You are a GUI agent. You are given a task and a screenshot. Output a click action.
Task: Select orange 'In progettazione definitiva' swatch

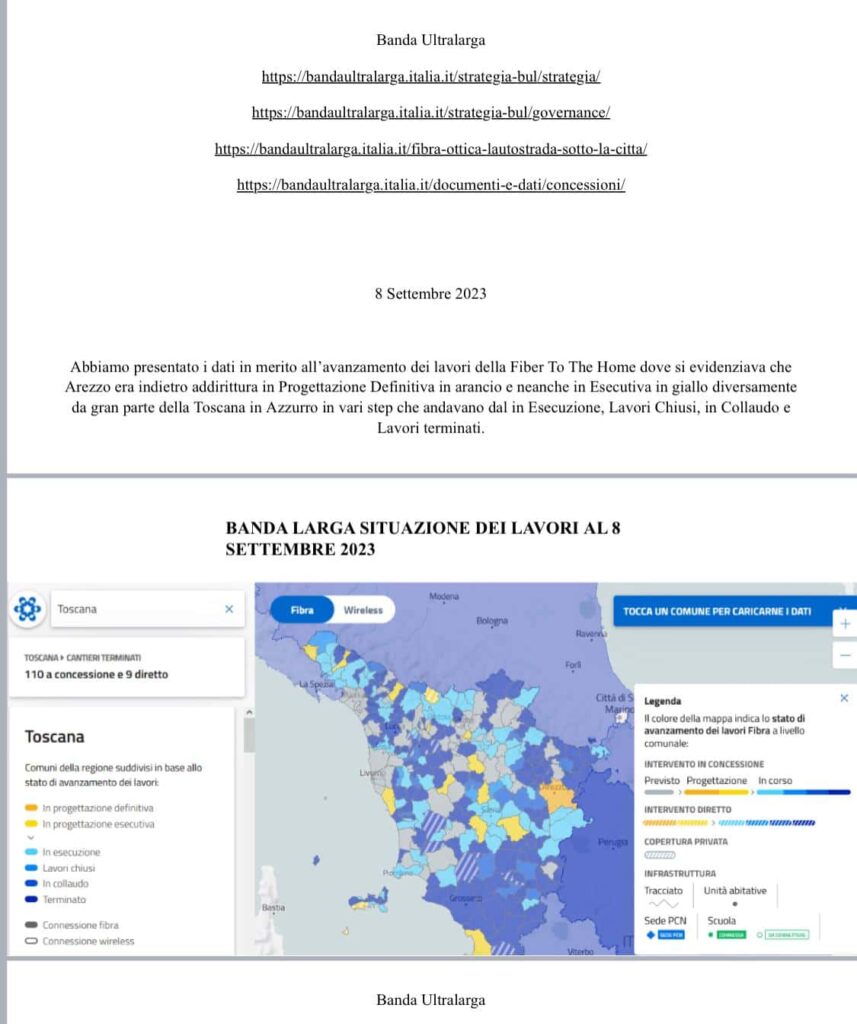(x=31, y=808)
